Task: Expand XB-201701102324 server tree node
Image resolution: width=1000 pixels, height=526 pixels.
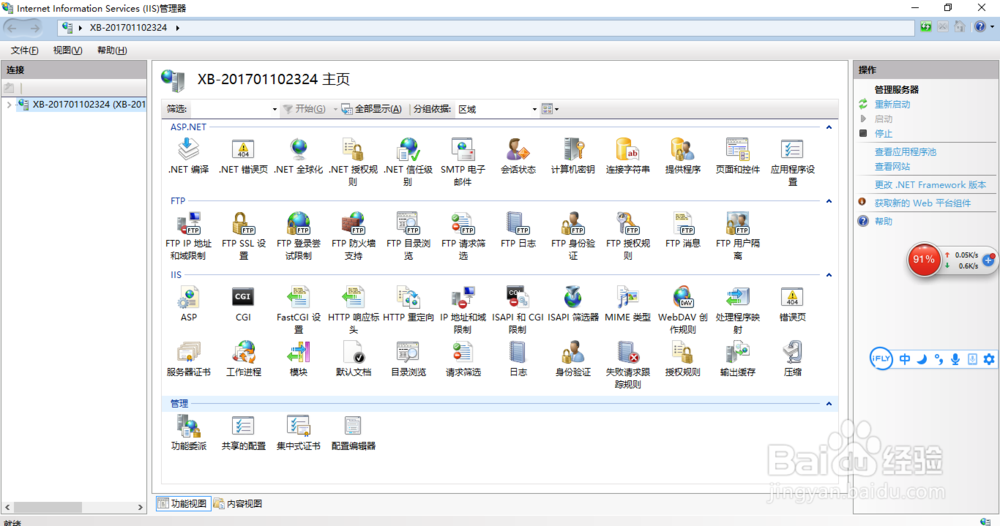Action: 9,105
